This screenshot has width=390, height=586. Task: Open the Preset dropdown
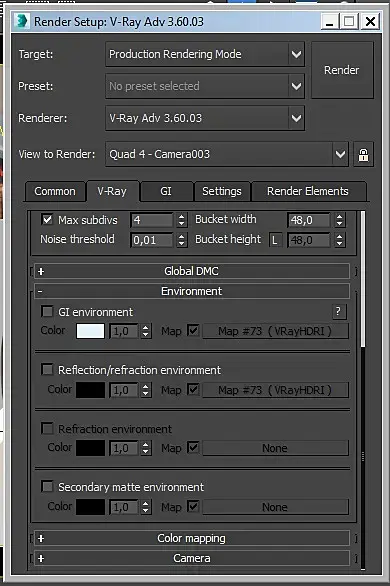(x=205, y=86)
